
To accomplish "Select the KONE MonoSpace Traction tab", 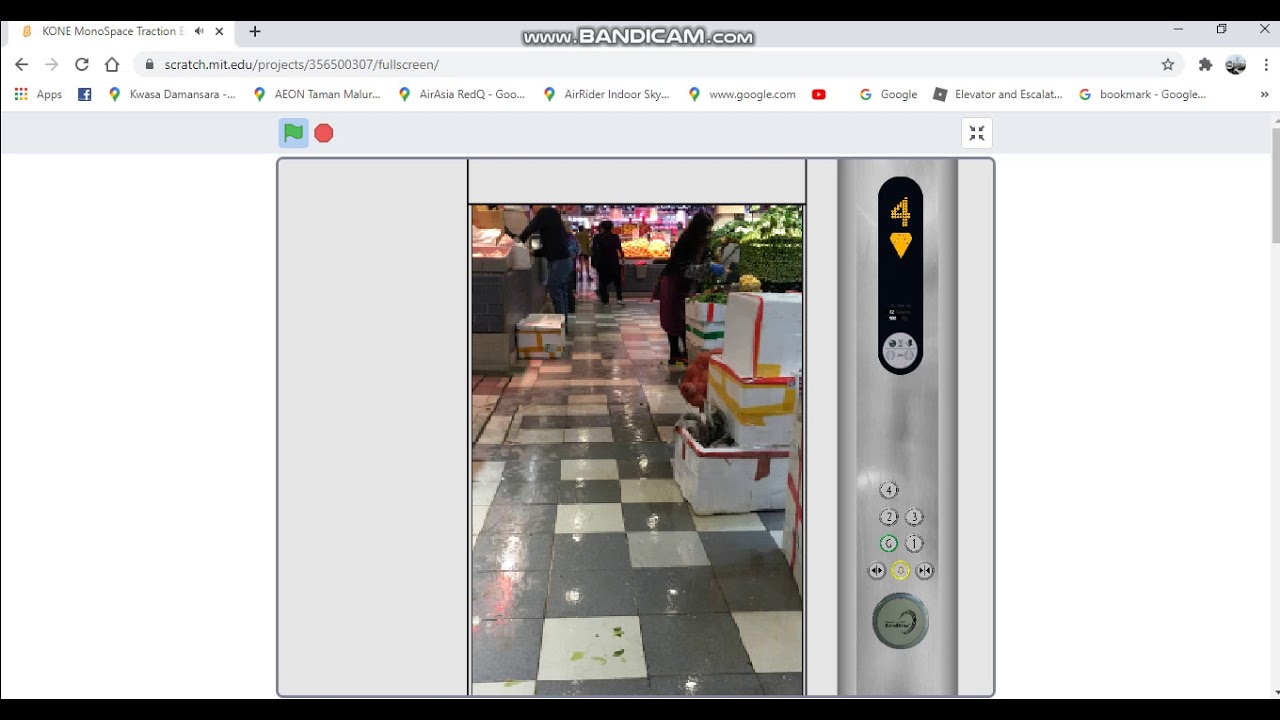I will point(122,31).
